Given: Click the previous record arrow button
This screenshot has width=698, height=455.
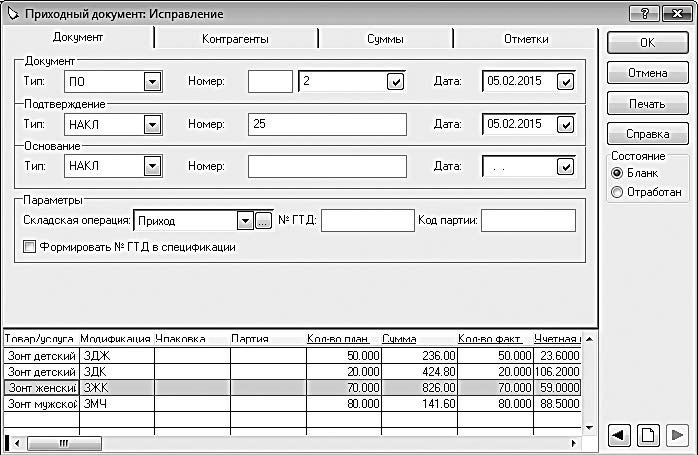Looking at the screenshot, I should (x=620, y=435).
